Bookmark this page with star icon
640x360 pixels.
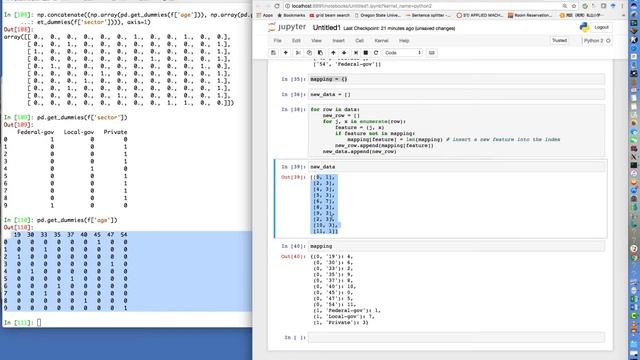click(x=574, y=6)
